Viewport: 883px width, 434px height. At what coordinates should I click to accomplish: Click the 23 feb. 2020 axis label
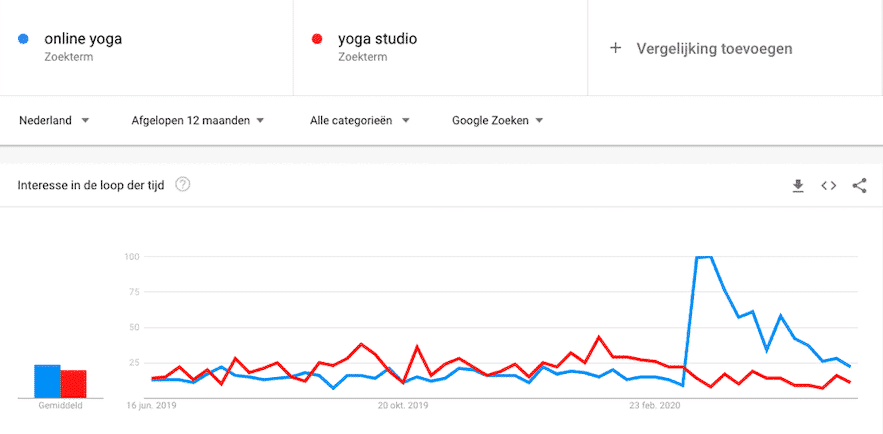pos(654,406)
